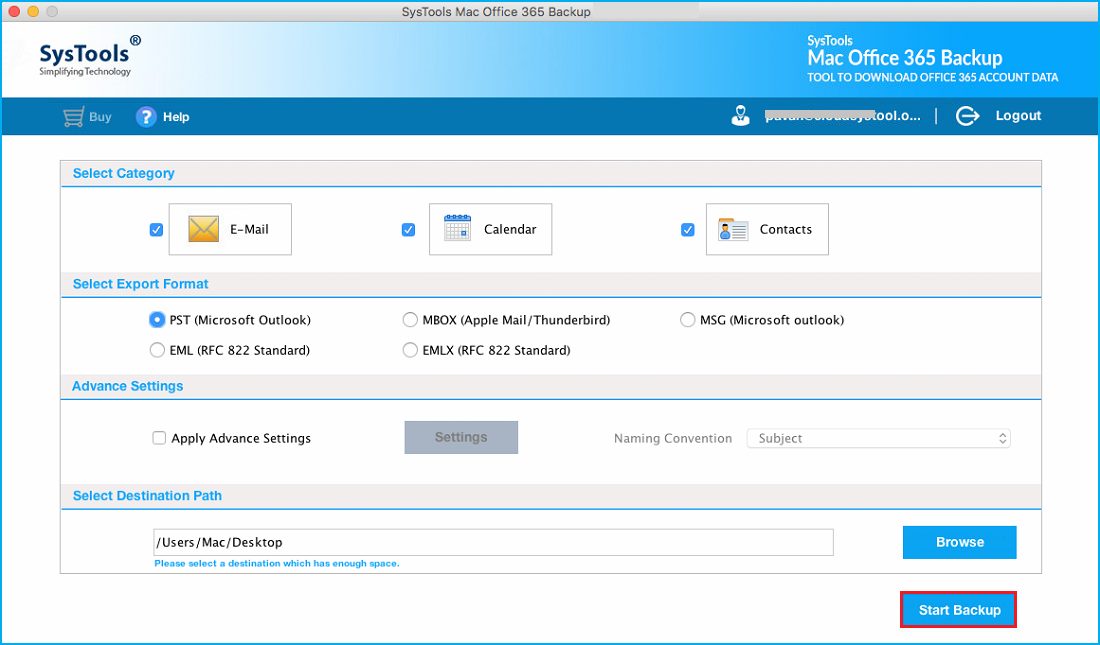Click the E-Mail envelope icon
The width and height of the screenshot is (1100, 645).
203,229
